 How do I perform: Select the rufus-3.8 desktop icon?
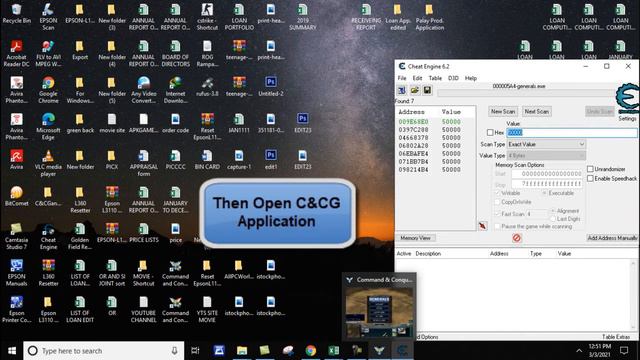tap(207, 87)
